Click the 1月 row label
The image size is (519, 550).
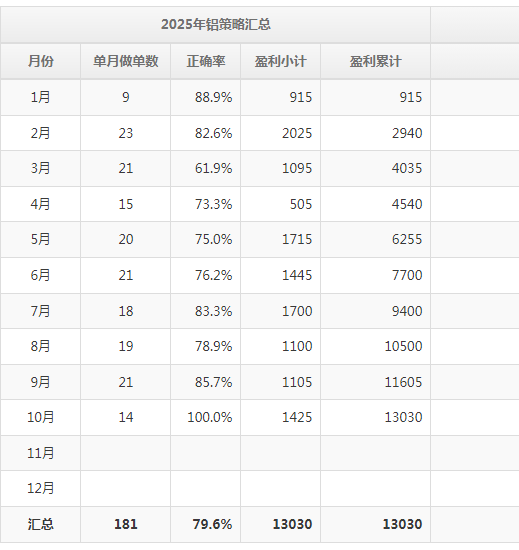(x=40, y=97)
